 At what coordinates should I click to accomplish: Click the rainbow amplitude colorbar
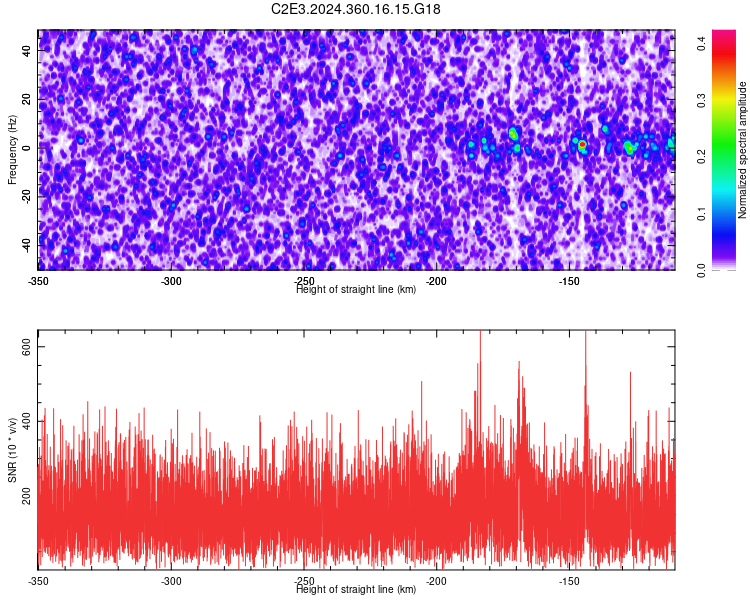tap(724, 150)
